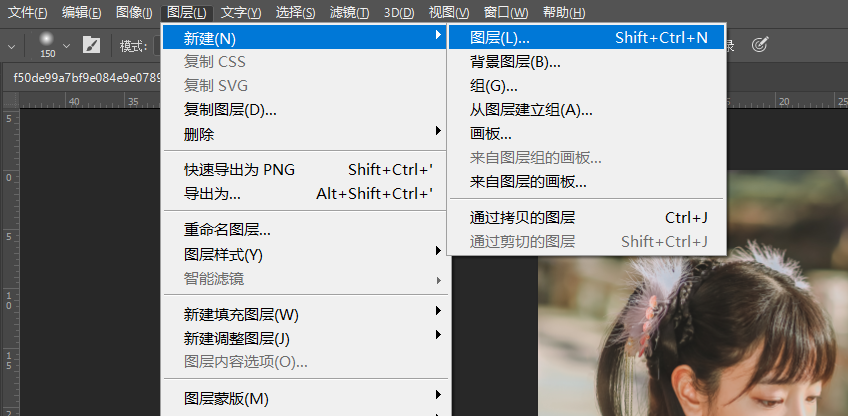Viewport: 848px width, 416px height.
Task: Open the 滤镜(T) menu
Action: pyautogui.click(x=349, y=12)
